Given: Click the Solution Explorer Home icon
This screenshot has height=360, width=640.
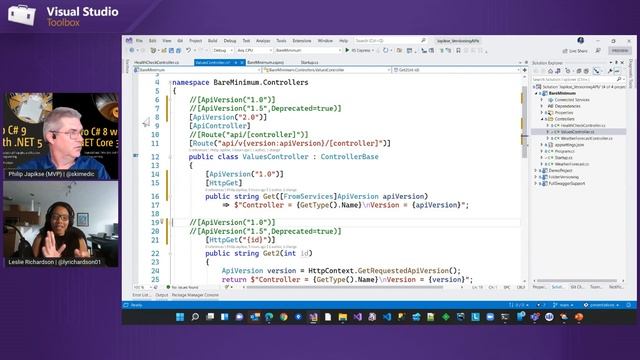Looking at the screenshot, I should 550,71.
